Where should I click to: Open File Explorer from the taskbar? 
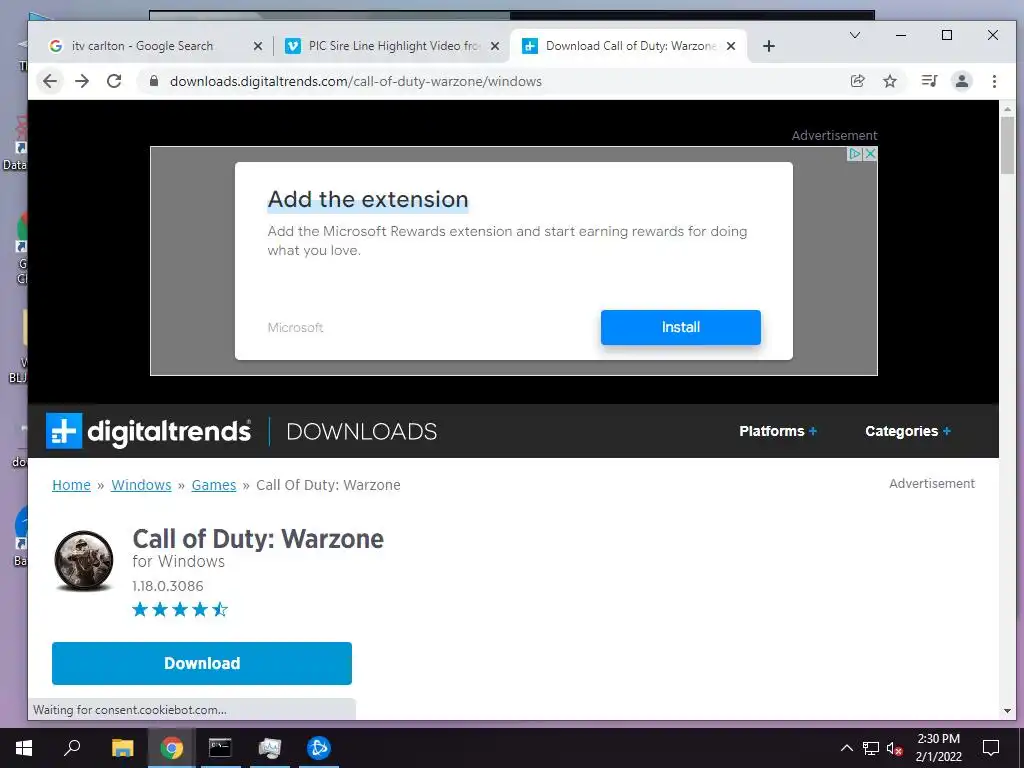(122, 748)
